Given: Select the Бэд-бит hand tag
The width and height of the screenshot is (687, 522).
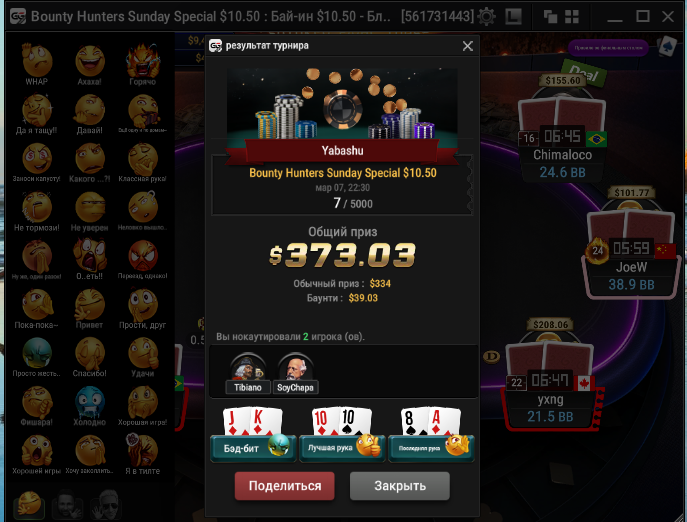Looking at the screenshot, I should 253,448.
